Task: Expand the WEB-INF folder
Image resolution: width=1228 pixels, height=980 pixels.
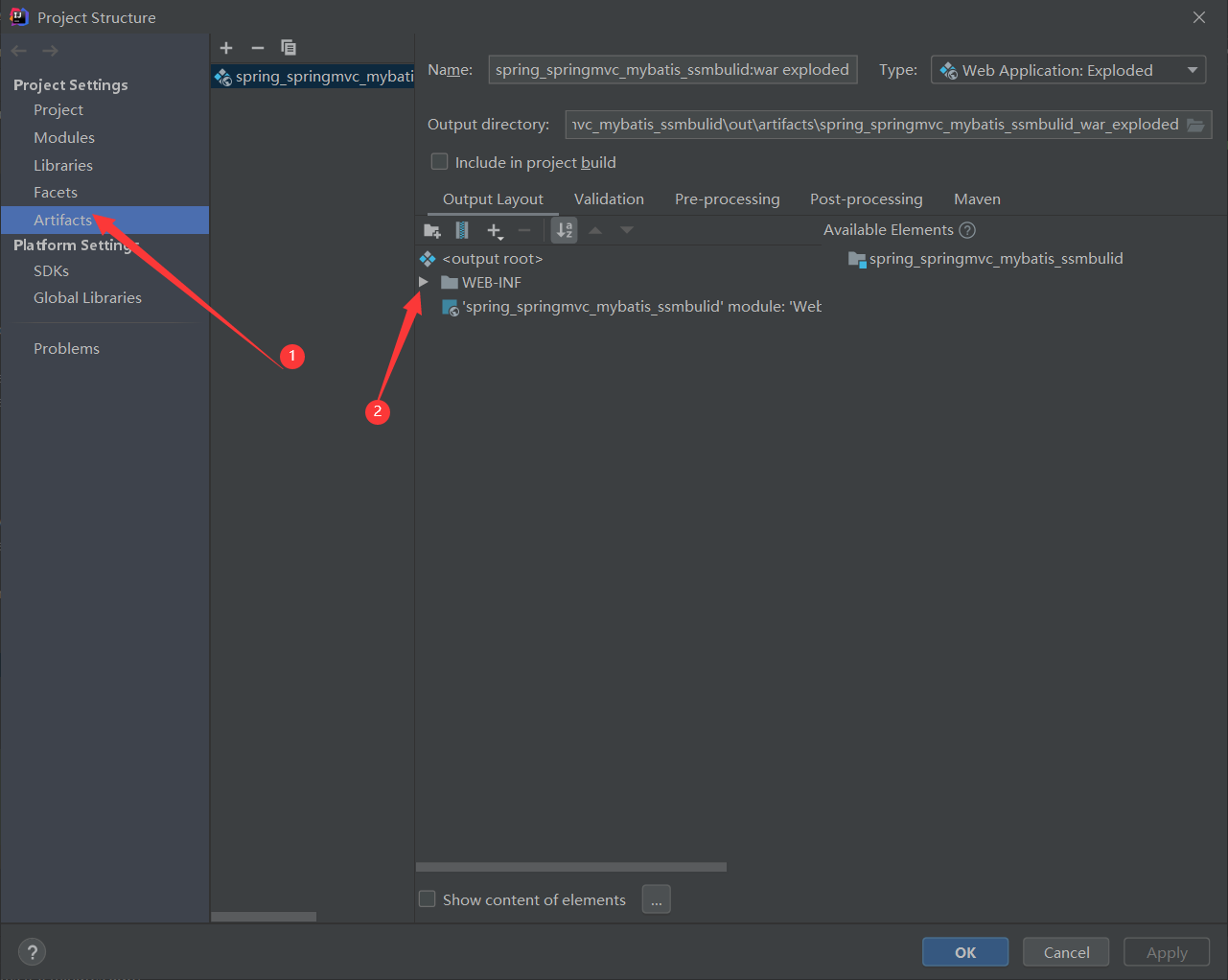Action: [424, 281]
